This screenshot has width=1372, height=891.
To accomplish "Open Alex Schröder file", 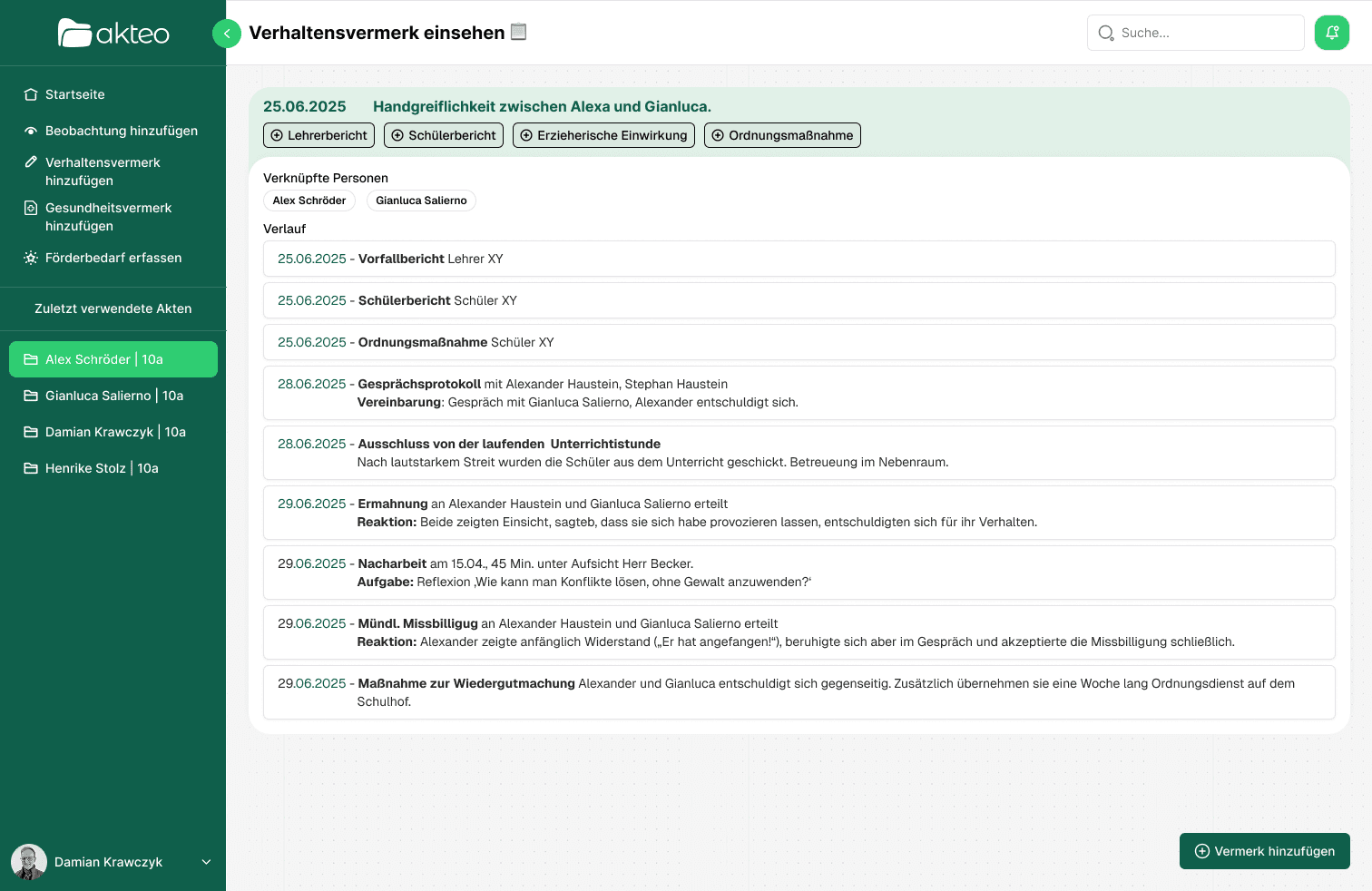I will pos(113,359).
